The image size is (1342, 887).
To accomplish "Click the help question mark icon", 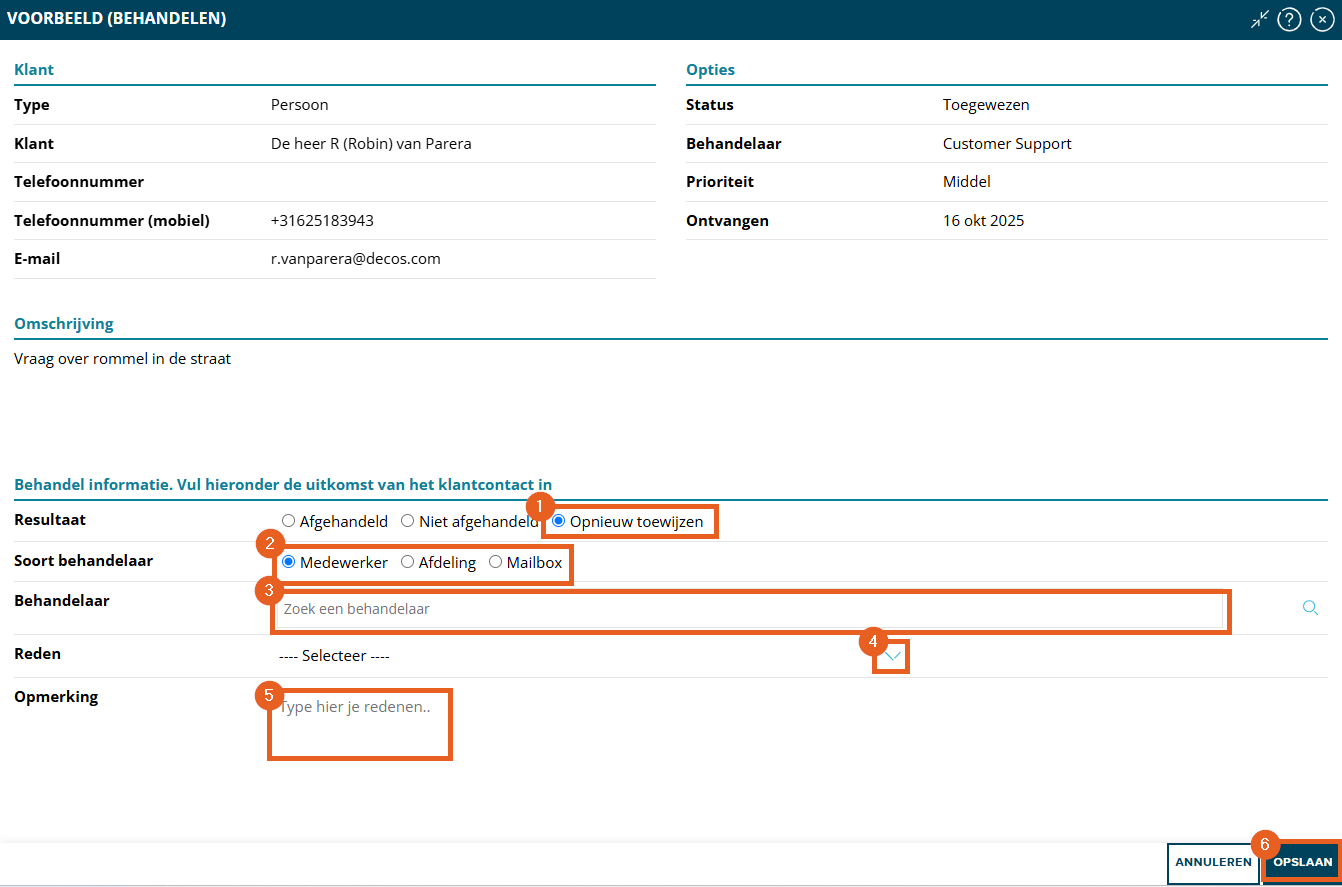I will [1289, 20].
